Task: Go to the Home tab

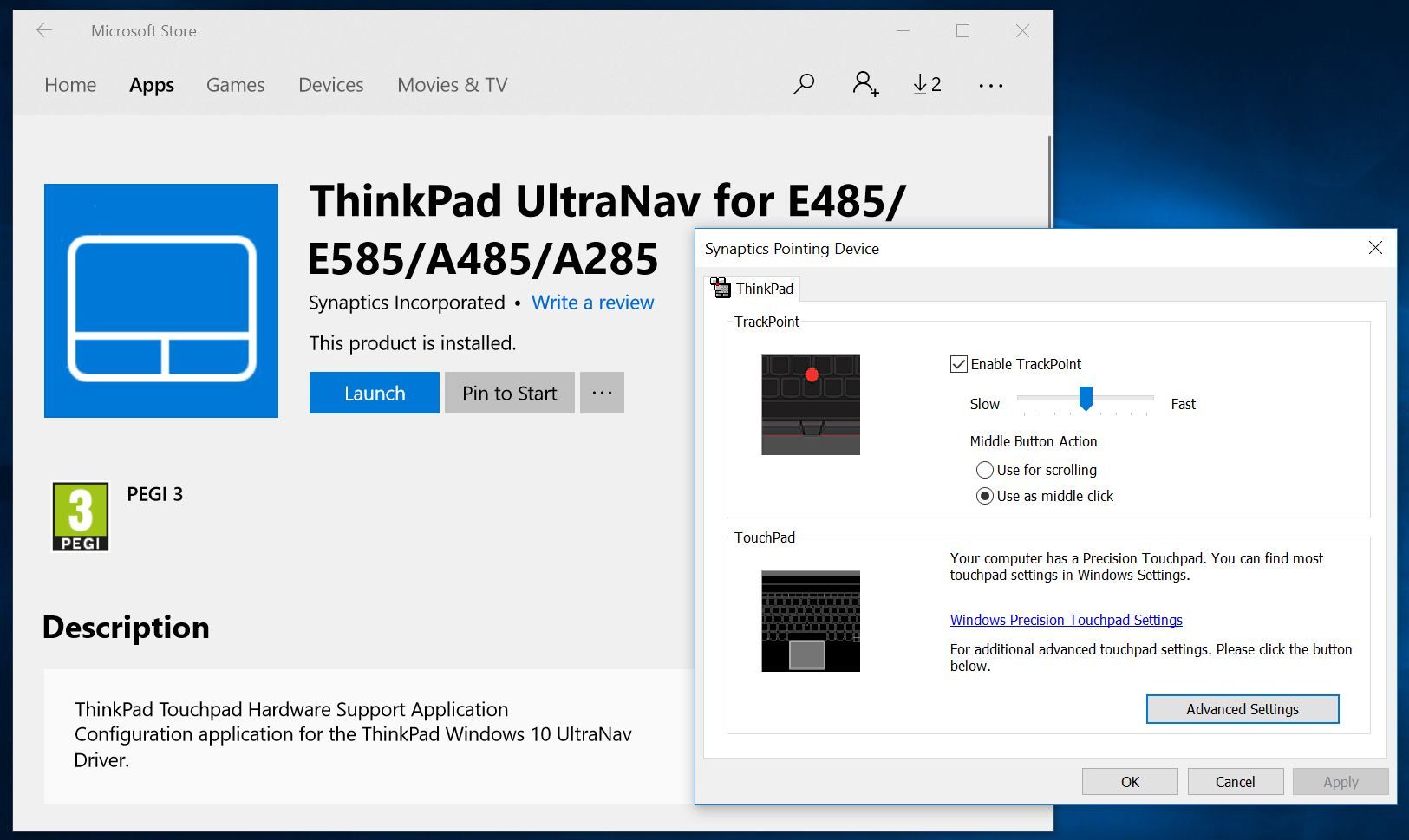Action: [70, 85]
